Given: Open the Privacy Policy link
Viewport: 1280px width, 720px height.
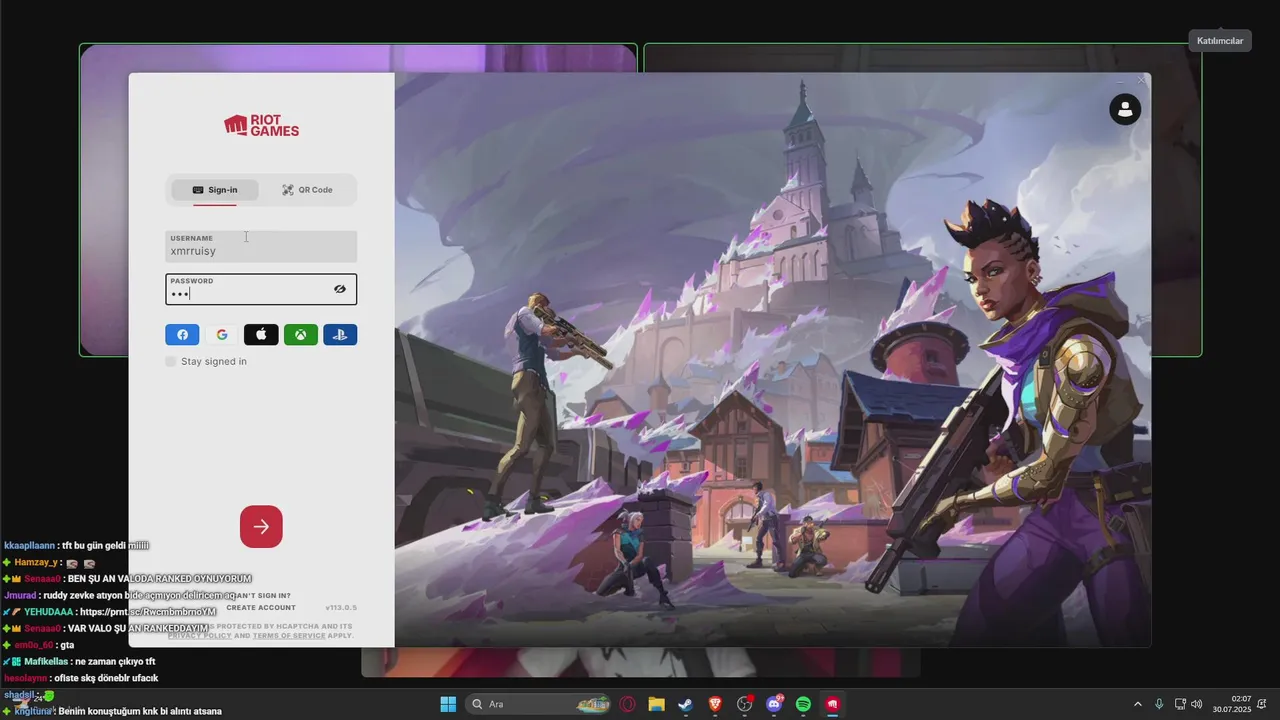Looking at the screenshot, I should pyautogui.click(x=200, y=636).
